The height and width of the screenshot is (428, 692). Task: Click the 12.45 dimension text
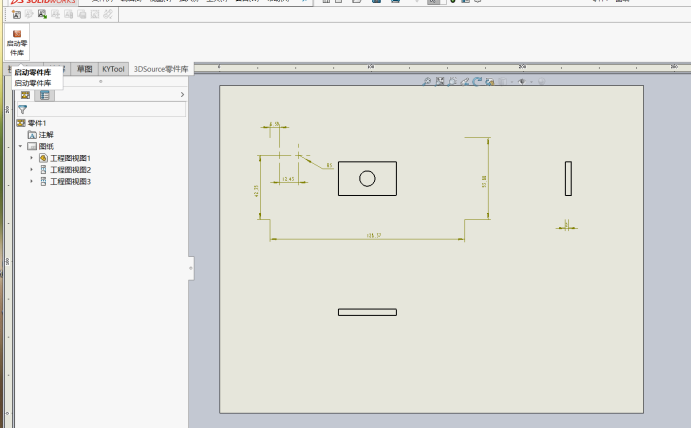tap(288, 179)
